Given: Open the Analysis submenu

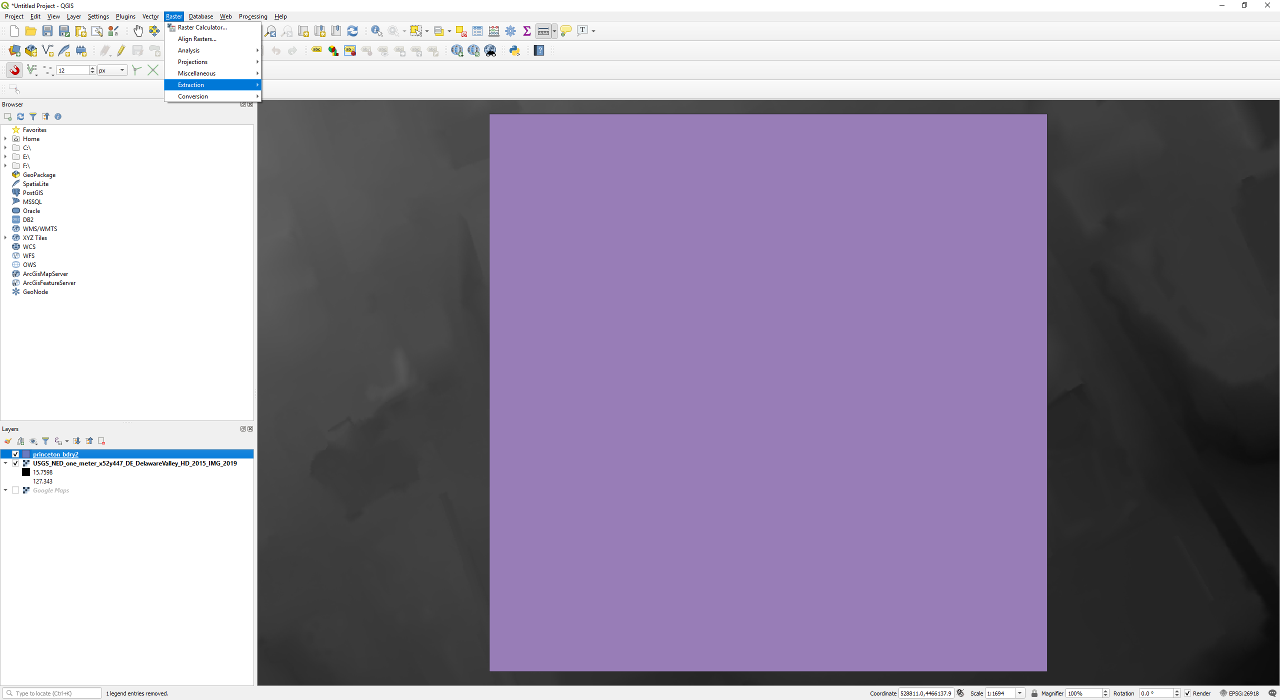Looking at the screenshot, I should 213,50.
